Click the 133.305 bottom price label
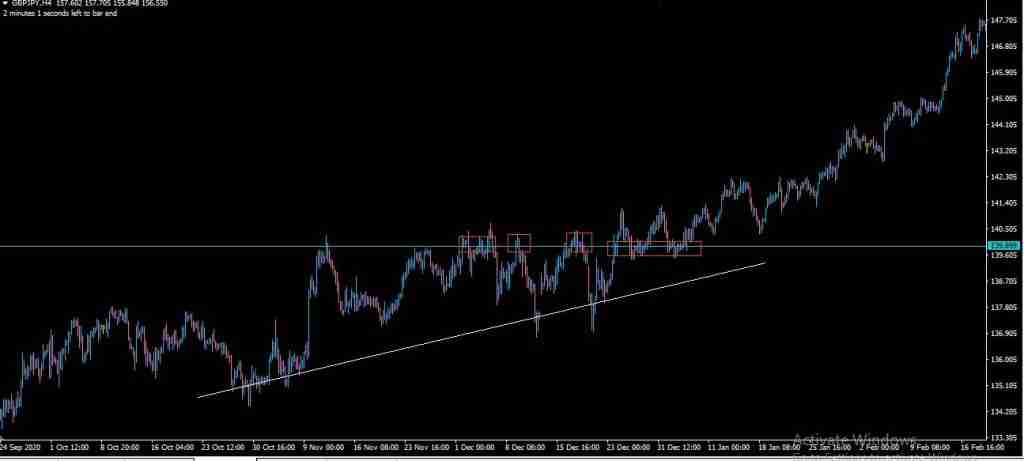 click(x=1004, y=437)
